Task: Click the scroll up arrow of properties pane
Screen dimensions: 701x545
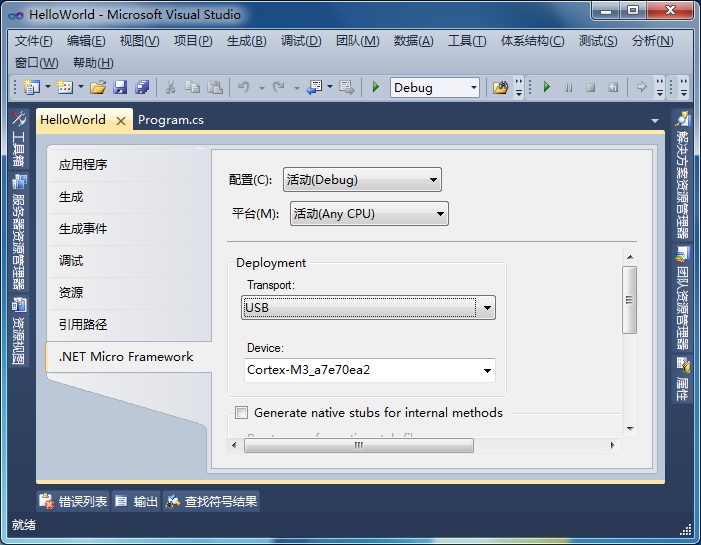Action: click(630, 257)
